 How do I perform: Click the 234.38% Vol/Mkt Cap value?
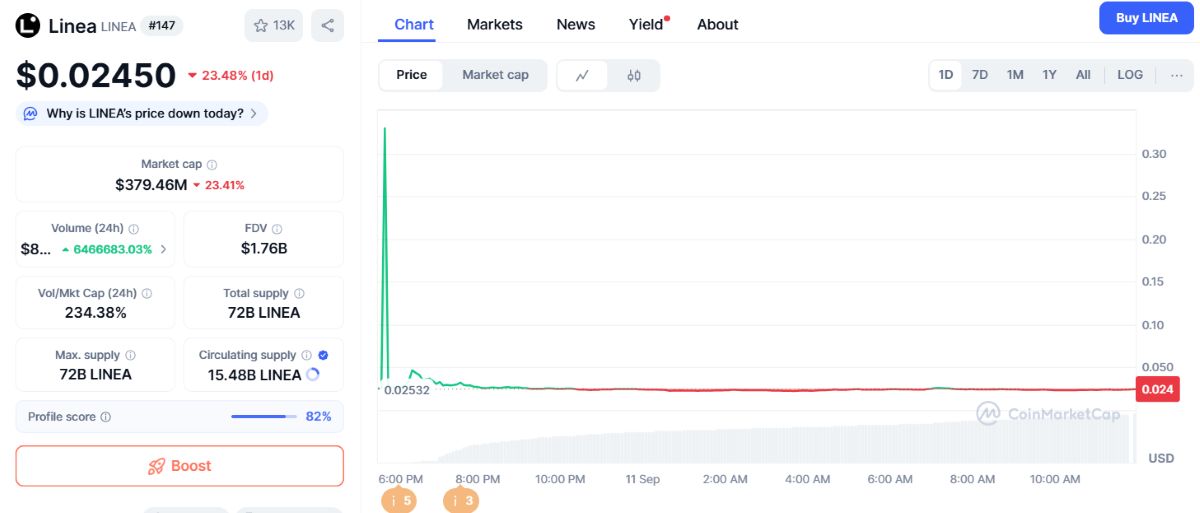coord(95,313)
